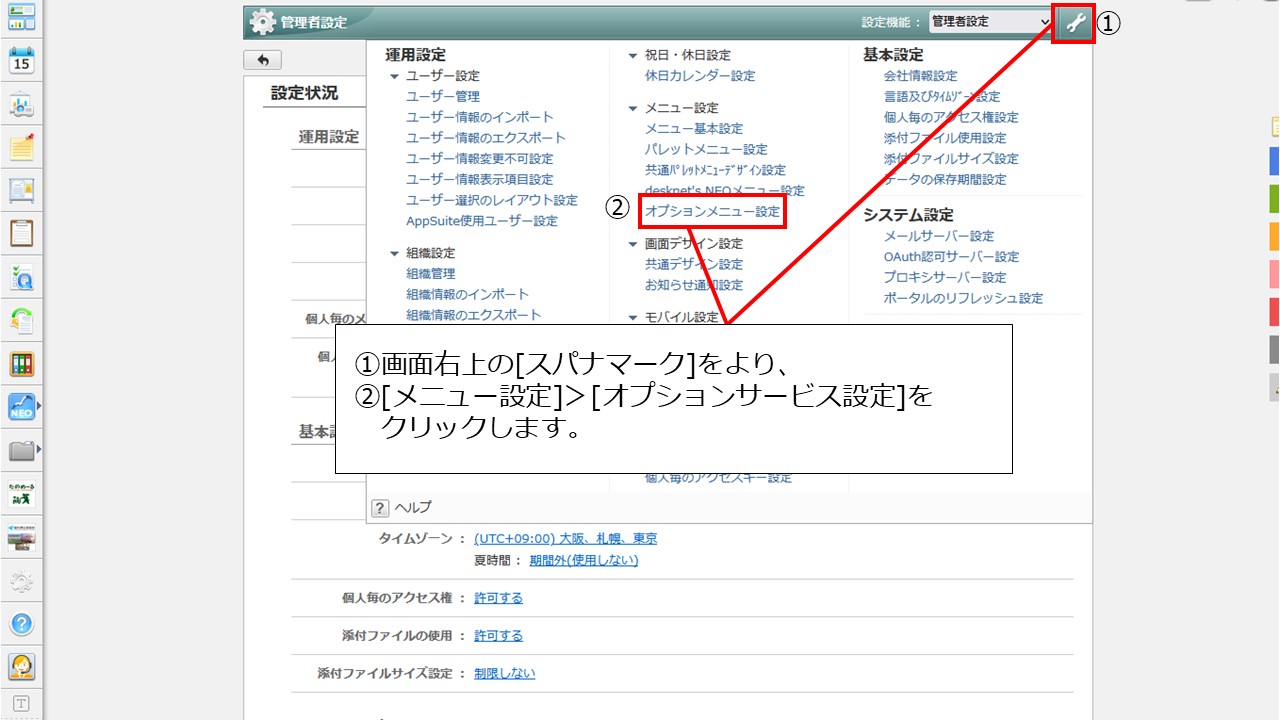Collapse the 祝日・休日設定 section
The image size is (1280, 720).
coord(633,56)
